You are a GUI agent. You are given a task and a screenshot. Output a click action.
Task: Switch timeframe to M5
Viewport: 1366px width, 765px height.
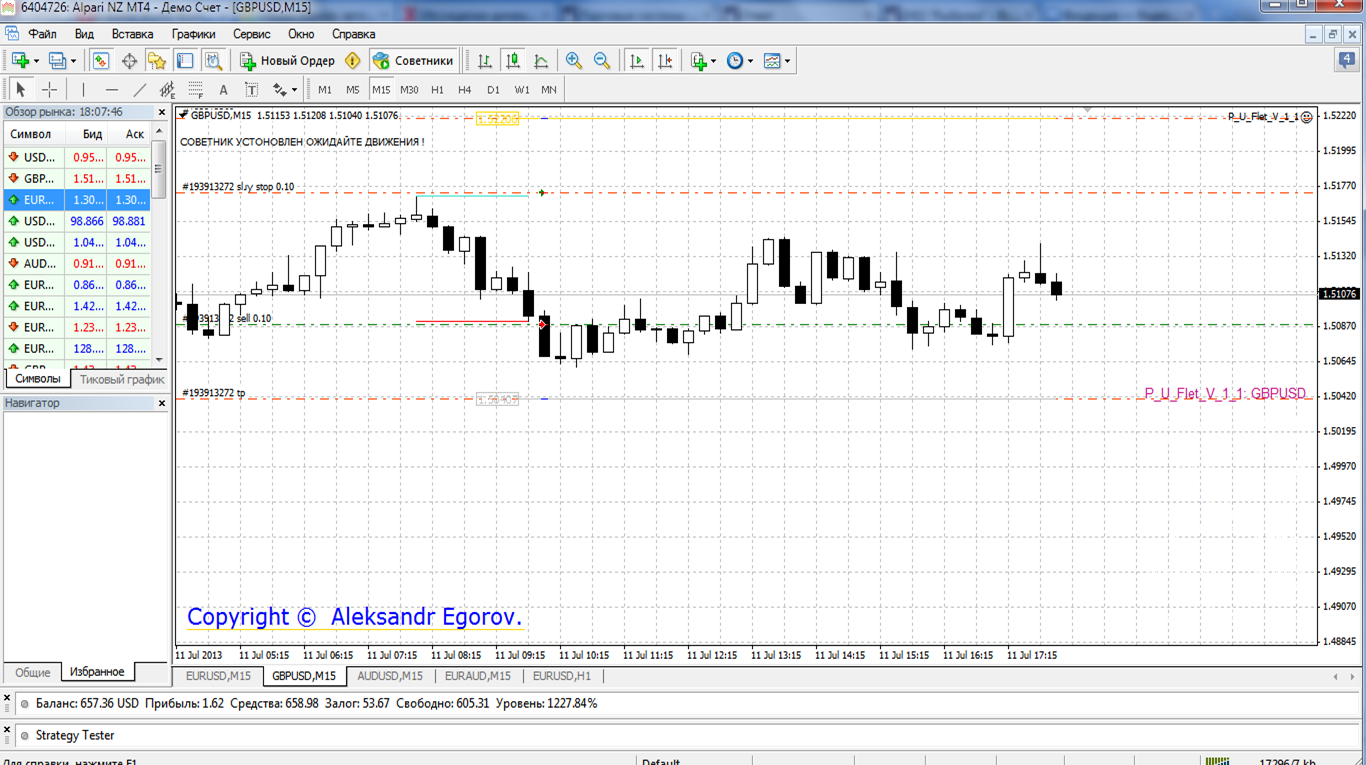353,89
